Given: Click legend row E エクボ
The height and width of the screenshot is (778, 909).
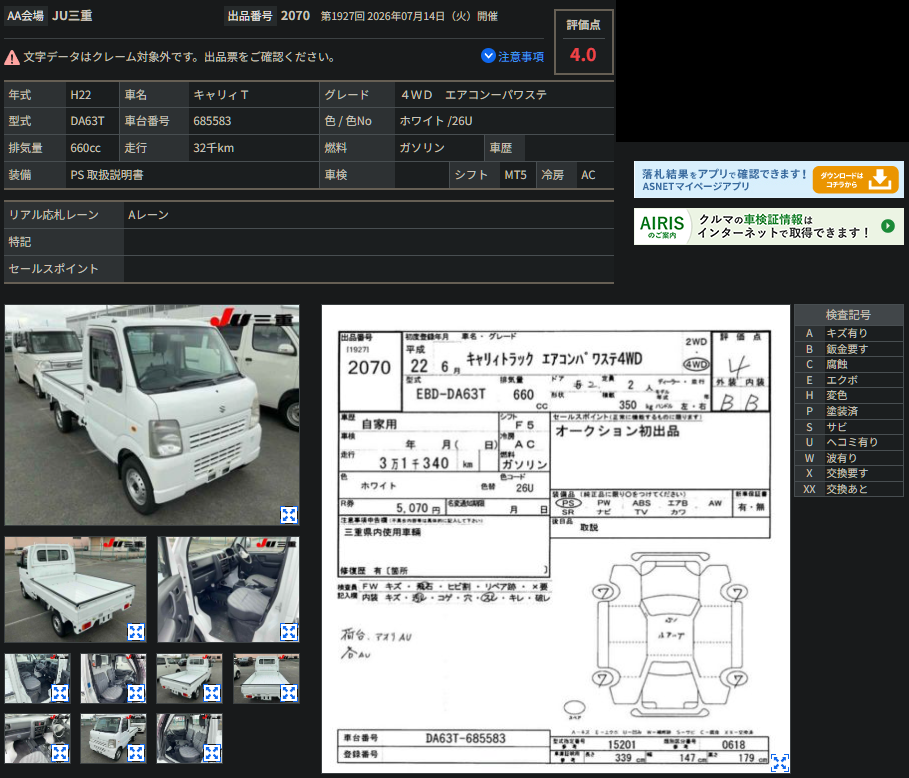Looking at the screenshot, I should tap(848, 380).
